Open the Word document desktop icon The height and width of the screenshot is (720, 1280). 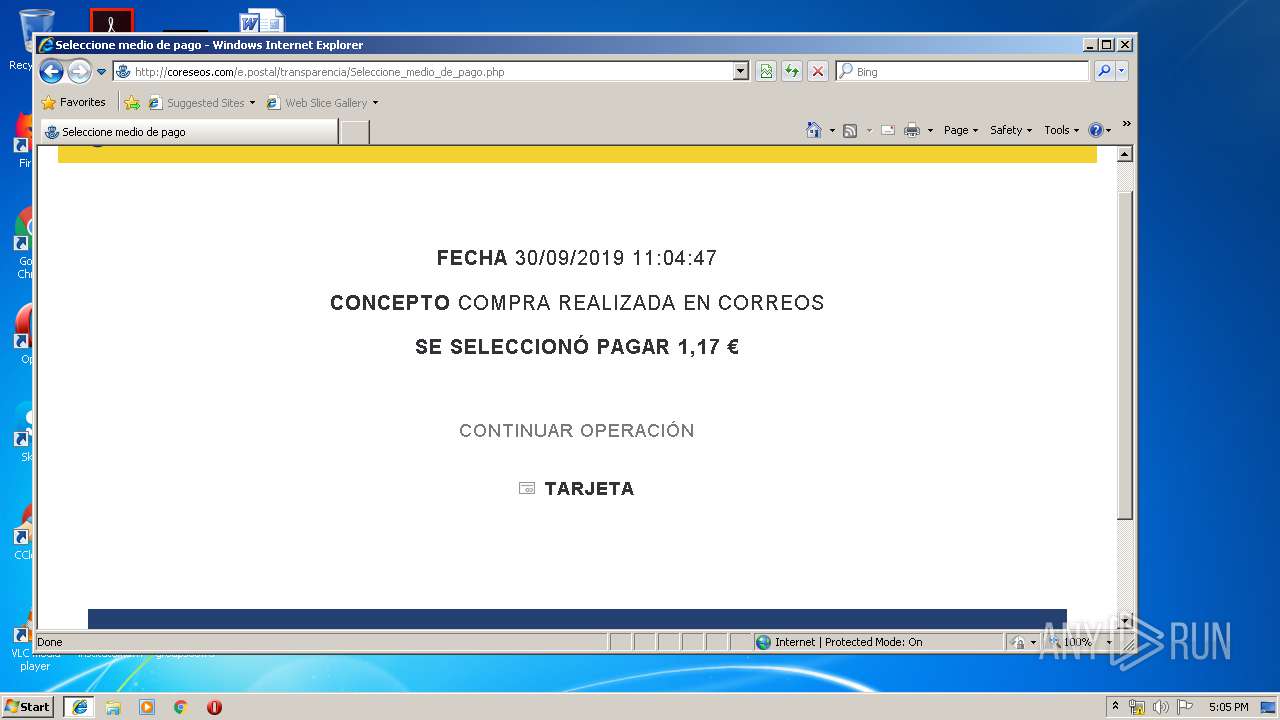(x=261, y=22)
